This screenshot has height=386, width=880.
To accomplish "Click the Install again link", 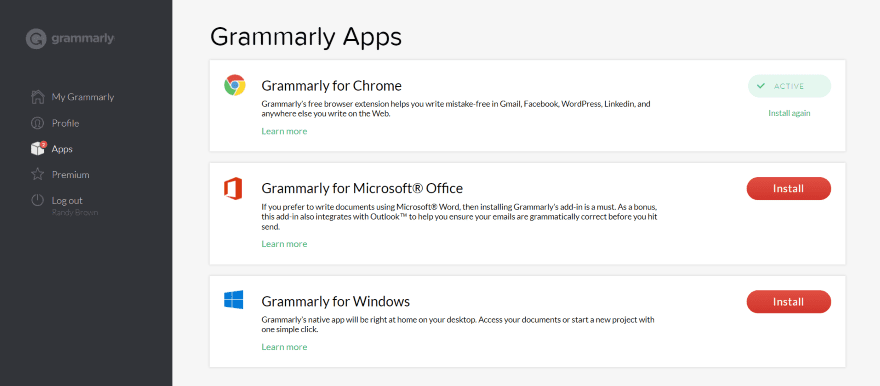I will click(789, 113).
